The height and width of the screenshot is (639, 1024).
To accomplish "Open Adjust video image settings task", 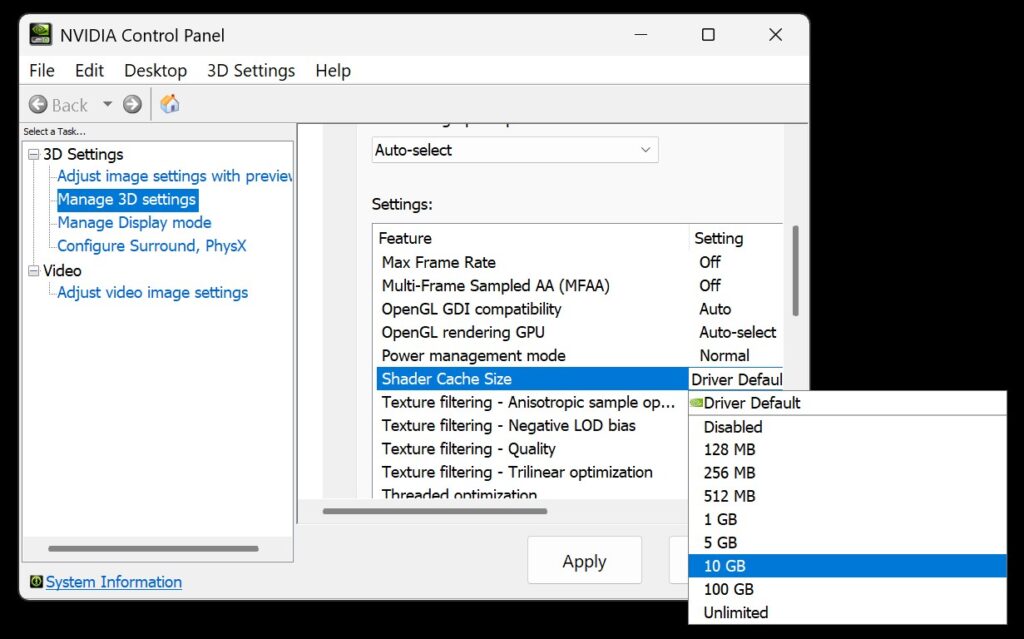I will pos(152,293).
